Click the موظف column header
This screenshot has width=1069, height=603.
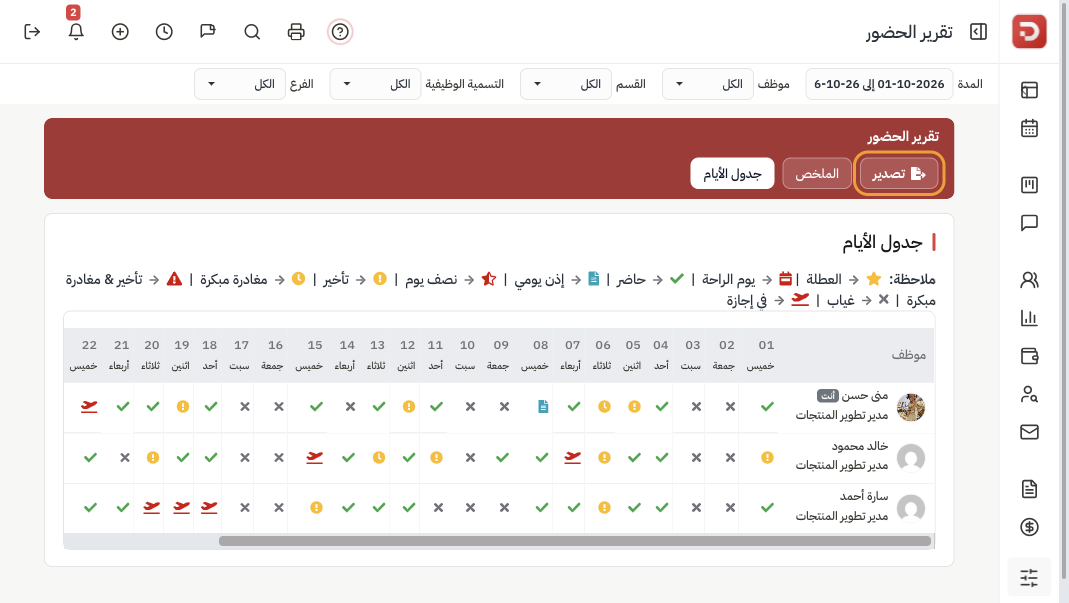pos(909,355)
